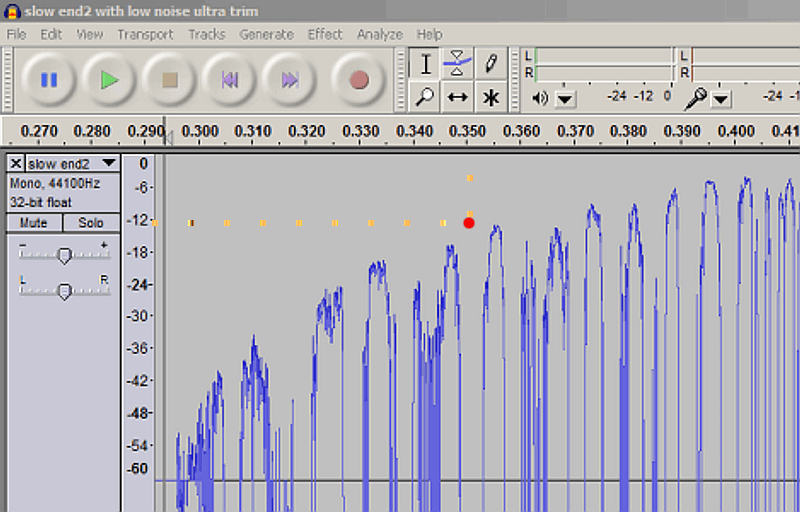This screenshot has height=512, width=800.
Task: Open the Analyze menu
Action: (x=380, y=35)
